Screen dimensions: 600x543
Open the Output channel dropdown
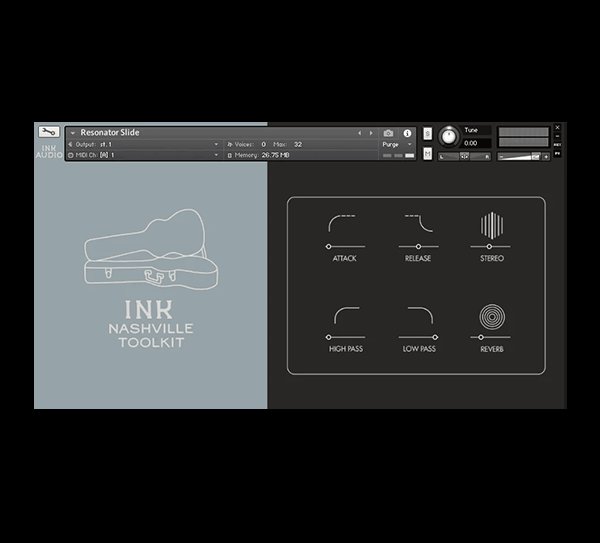click(216, 144)
